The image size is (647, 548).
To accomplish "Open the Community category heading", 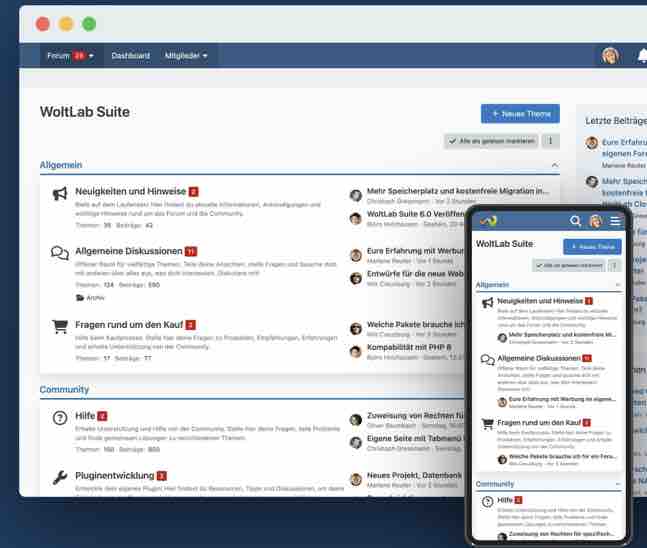I will (64, 390).
